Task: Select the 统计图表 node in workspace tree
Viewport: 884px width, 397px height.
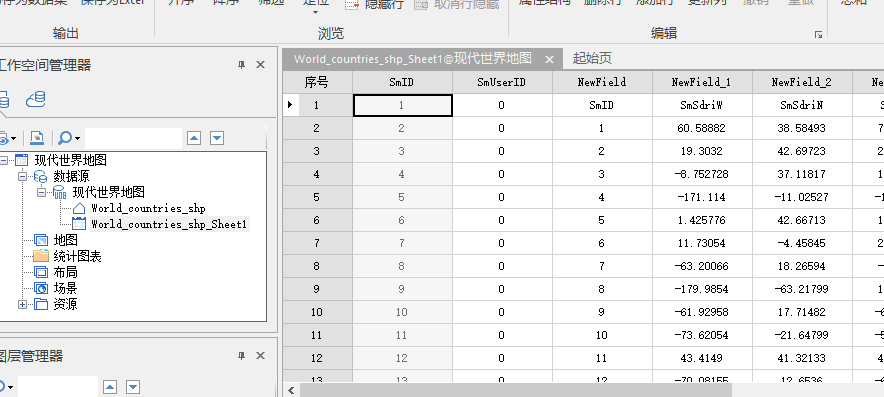Action: [x=77, y=257]
